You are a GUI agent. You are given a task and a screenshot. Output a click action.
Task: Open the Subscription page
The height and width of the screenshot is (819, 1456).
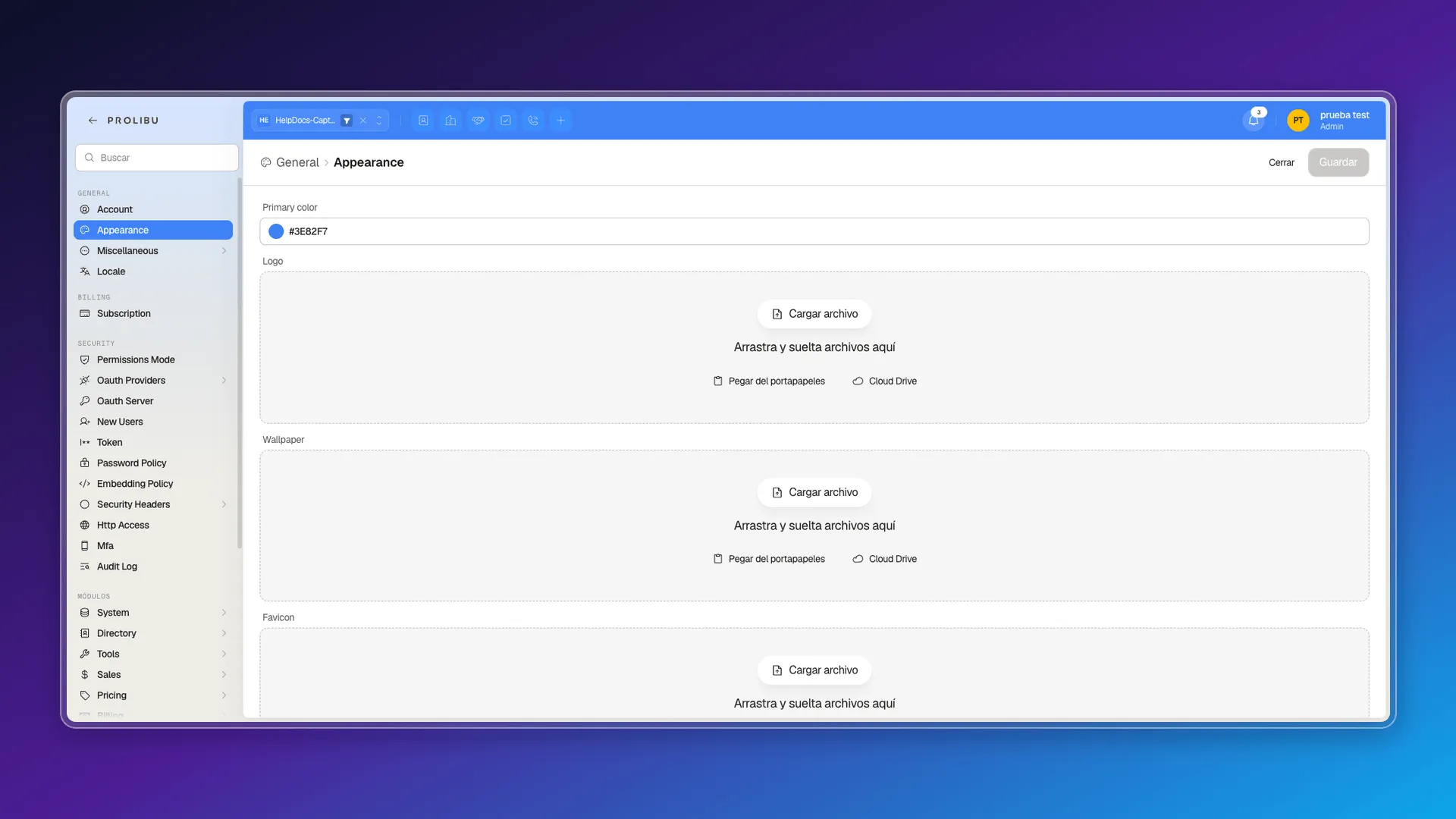click(153, 313)
